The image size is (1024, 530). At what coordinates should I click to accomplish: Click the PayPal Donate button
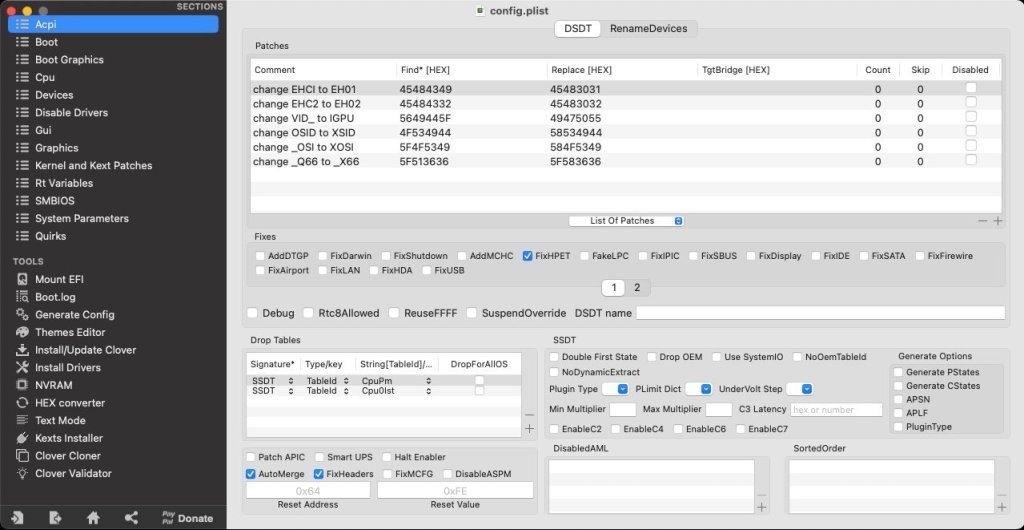(187, 517)
